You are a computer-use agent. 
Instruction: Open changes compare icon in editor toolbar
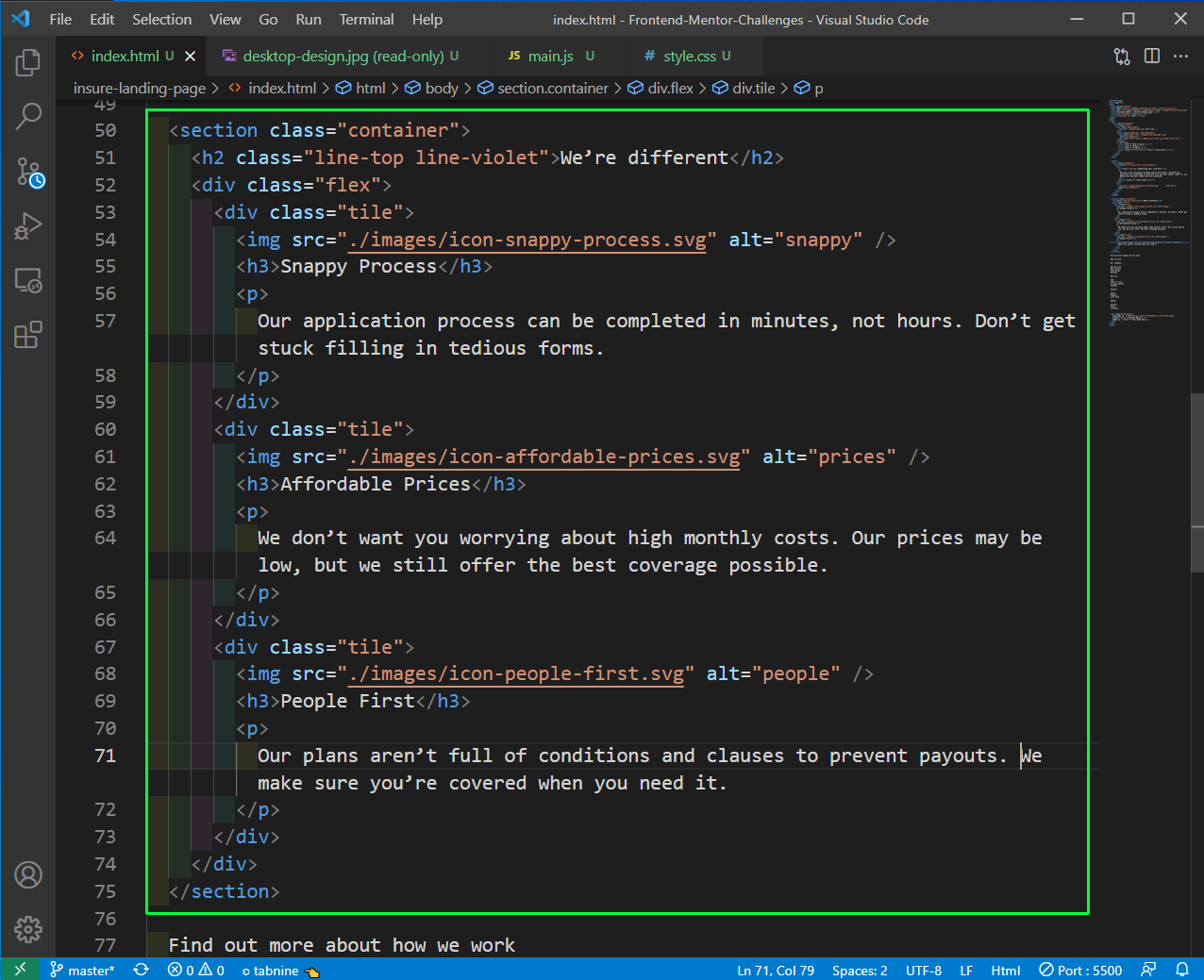(x=1122, y=57)
